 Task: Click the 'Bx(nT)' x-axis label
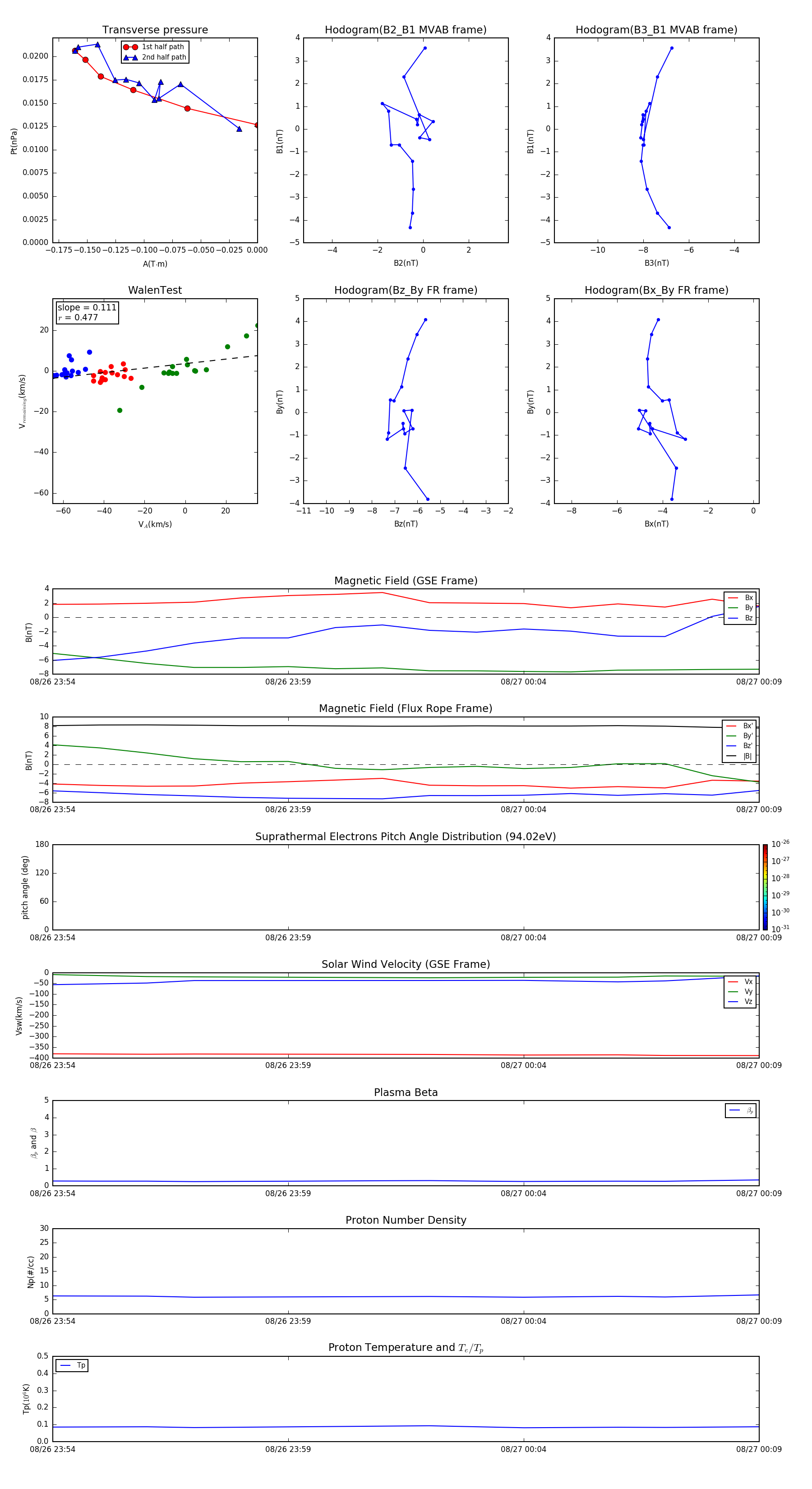656,524
